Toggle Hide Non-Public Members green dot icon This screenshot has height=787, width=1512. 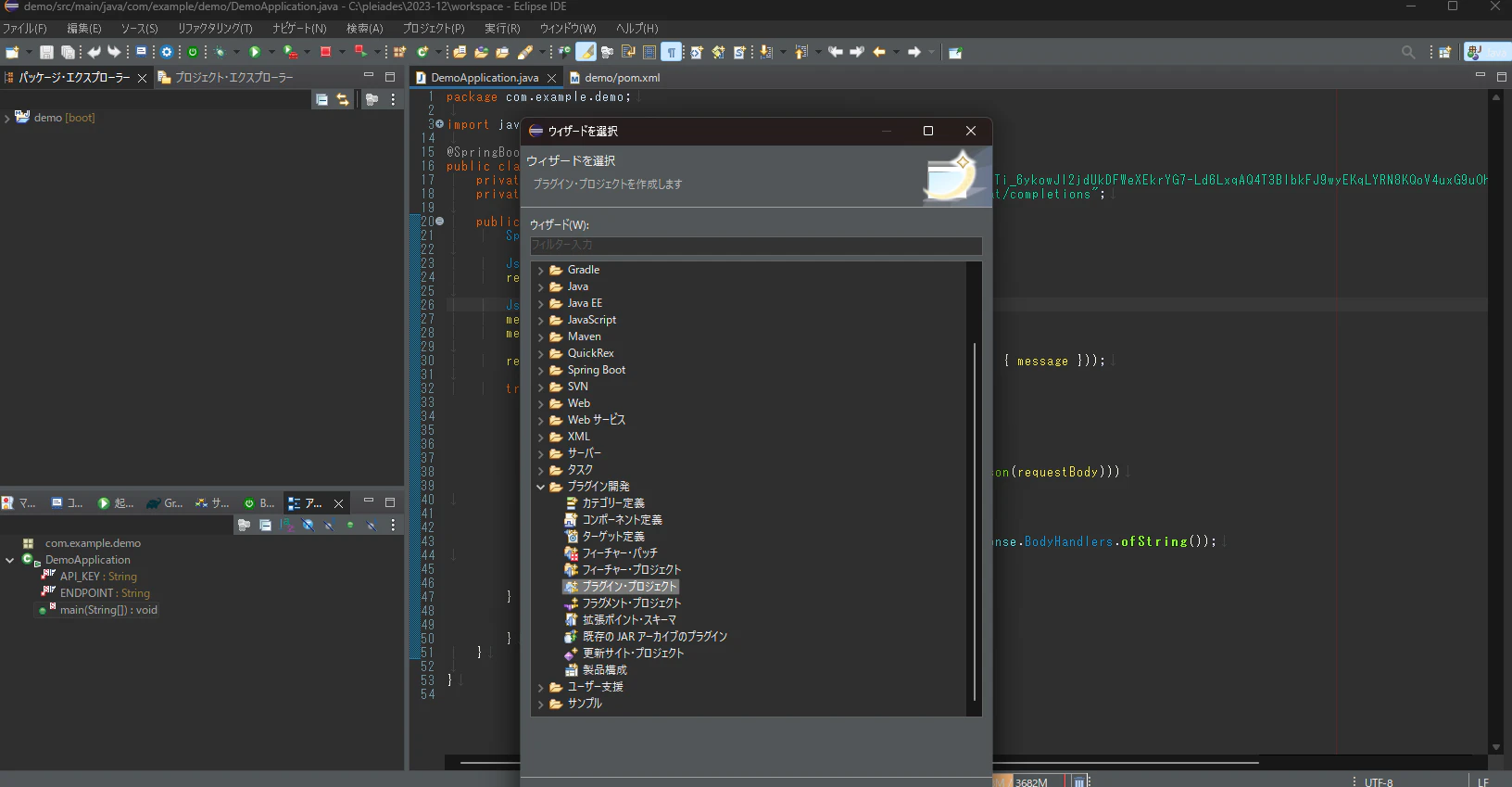tap(350, 525)
